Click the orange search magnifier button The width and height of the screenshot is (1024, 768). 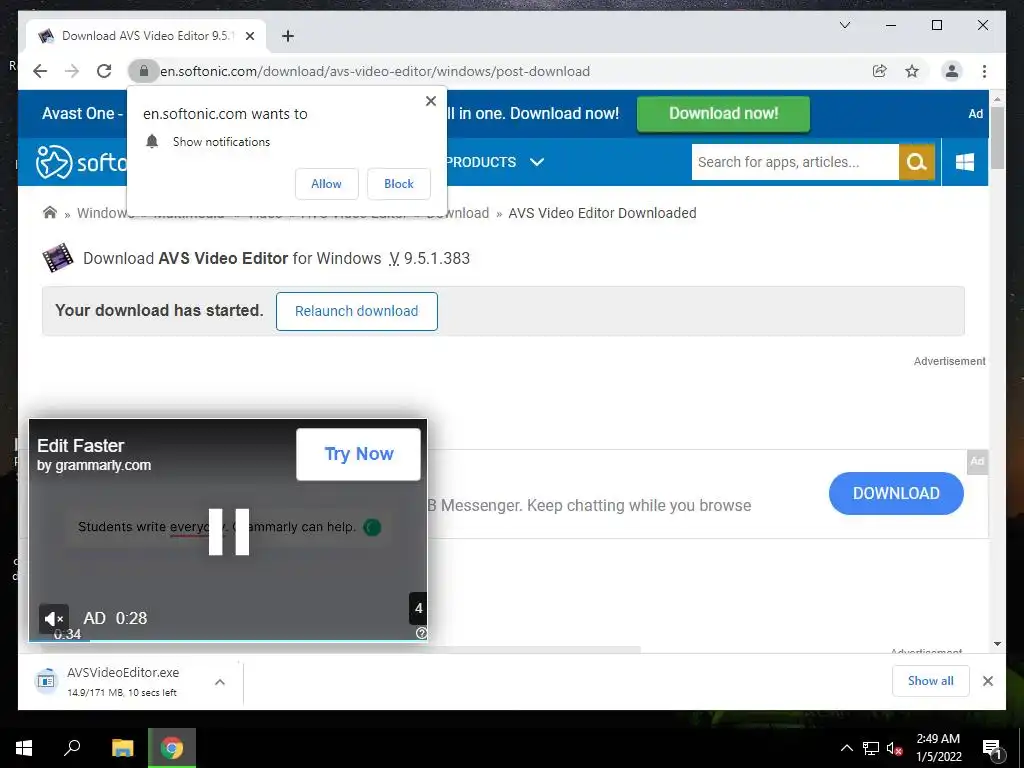917,162
